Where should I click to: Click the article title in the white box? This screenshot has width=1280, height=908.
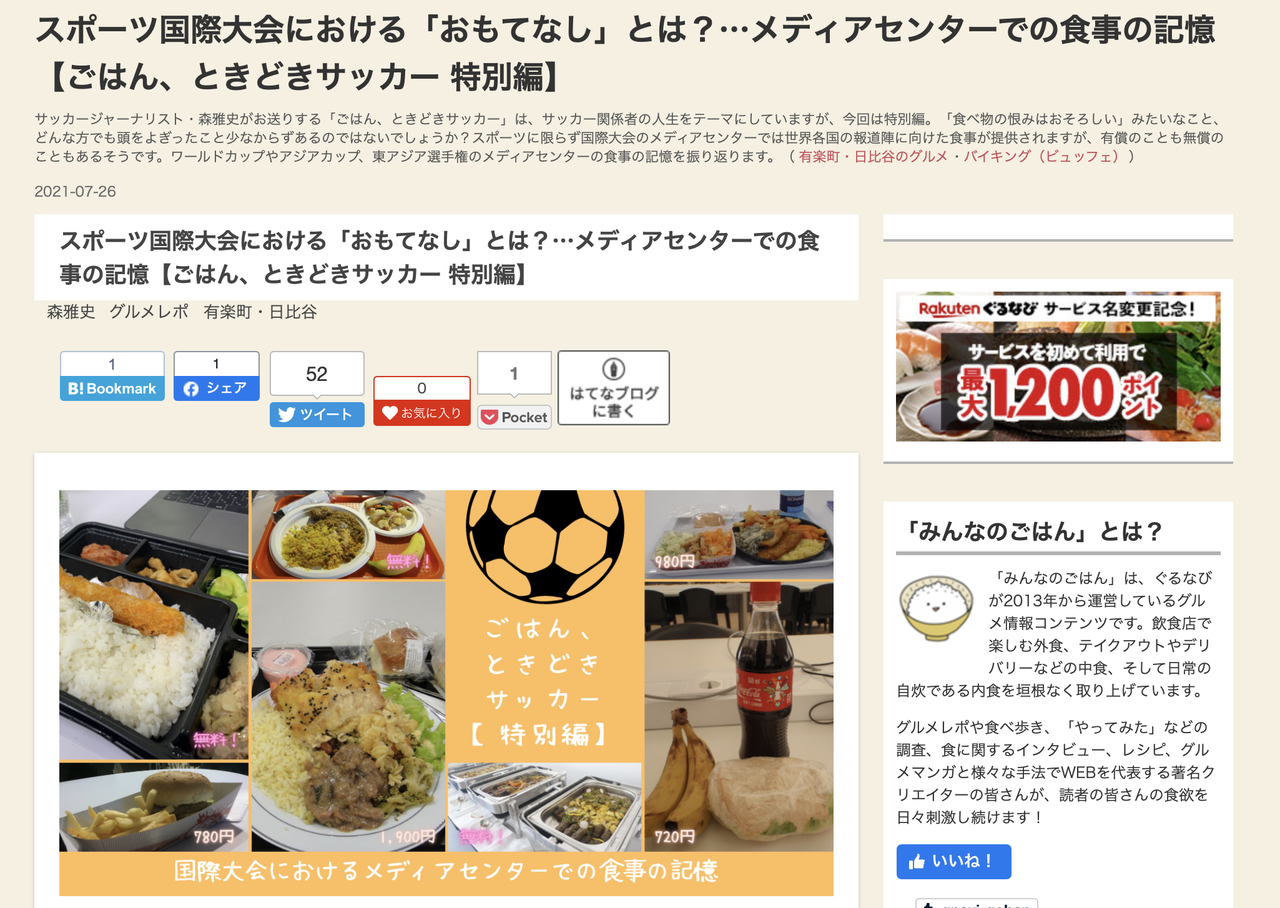[x=440, y=257]
